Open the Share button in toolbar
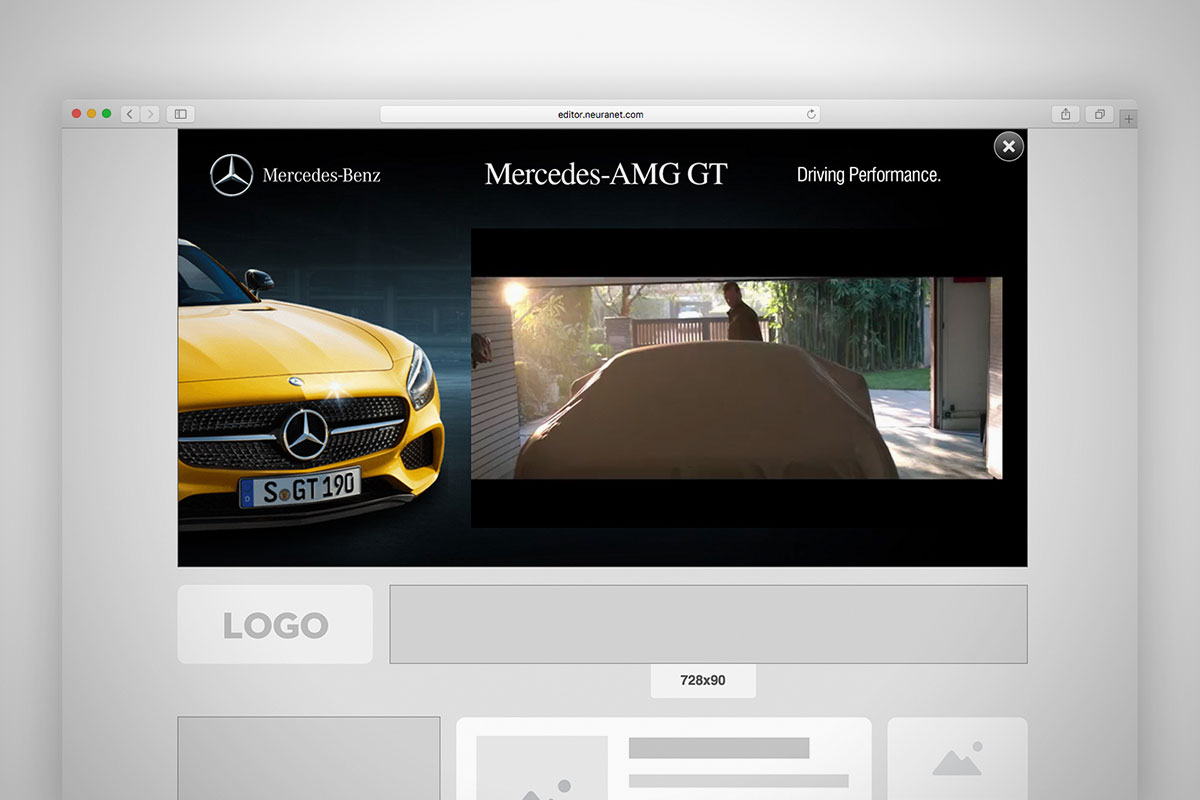The width and height of the screenshot is (1200, 800). click(x=1066, y=114)
